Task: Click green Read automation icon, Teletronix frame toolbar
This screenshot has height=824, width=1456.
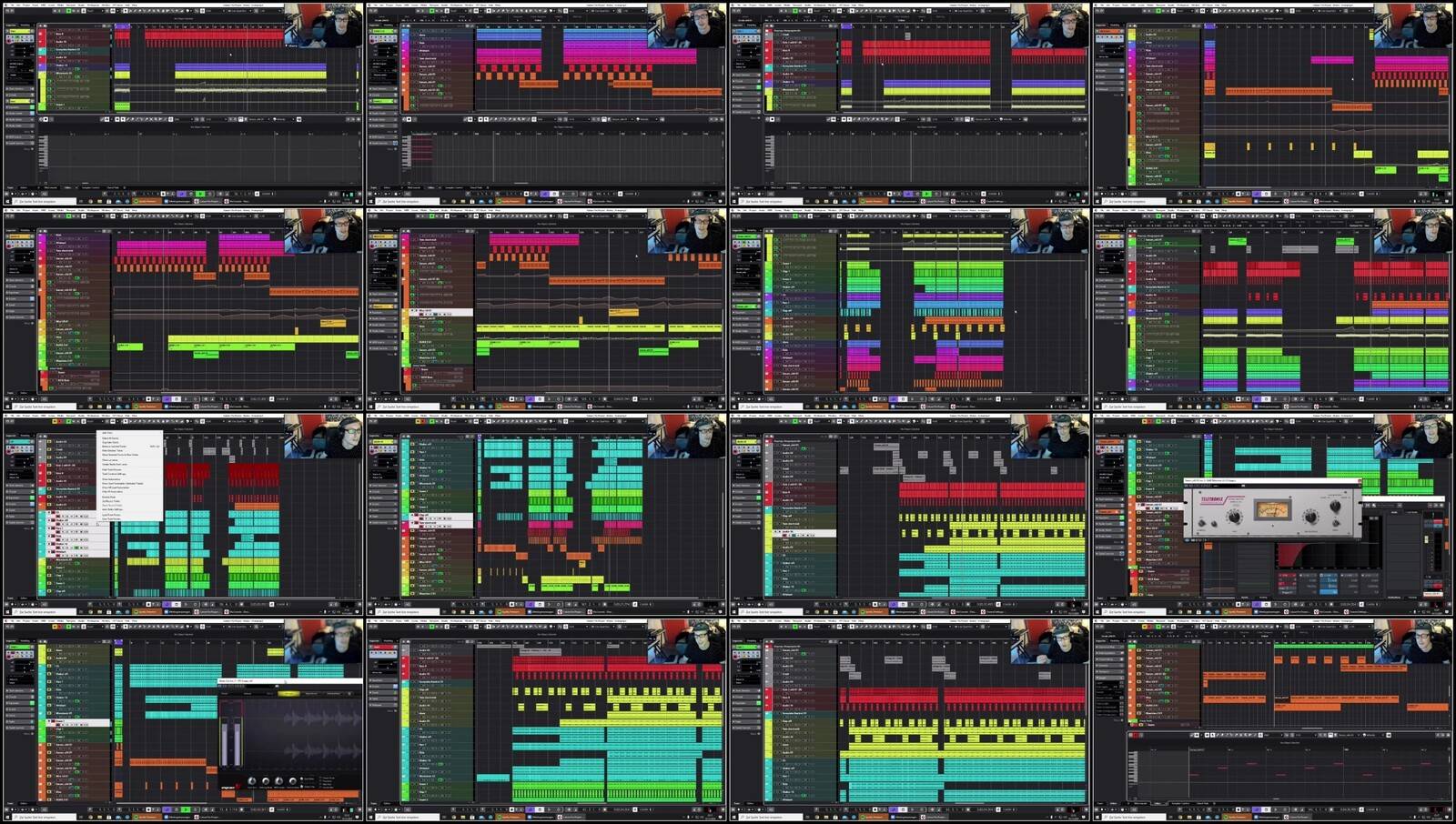Action: 1158,421
